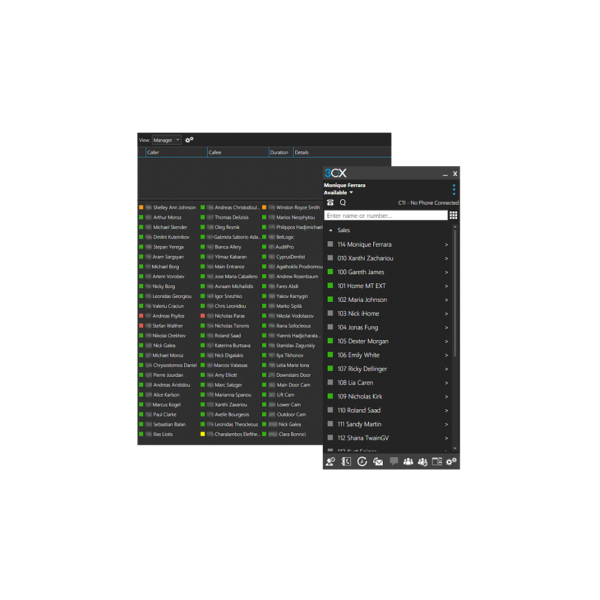Click red status square of Andreas Phylios
Image resolution: width=600 pixels, height=600 pixels.
pyautogui.click(x=141, y=316)
